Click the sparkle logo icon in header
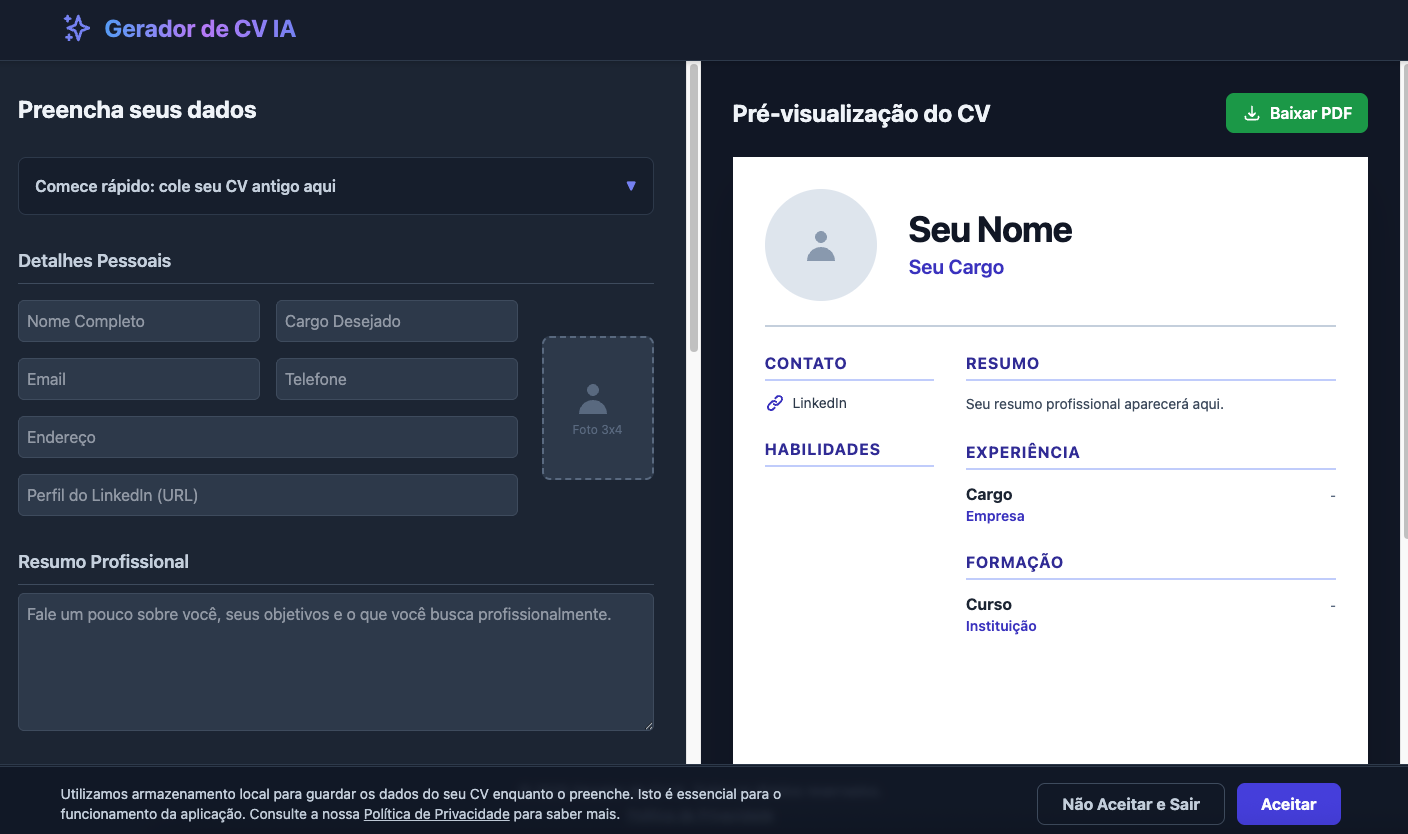Viewport: 1408px width, 834px height. click(x=77, y=28)
